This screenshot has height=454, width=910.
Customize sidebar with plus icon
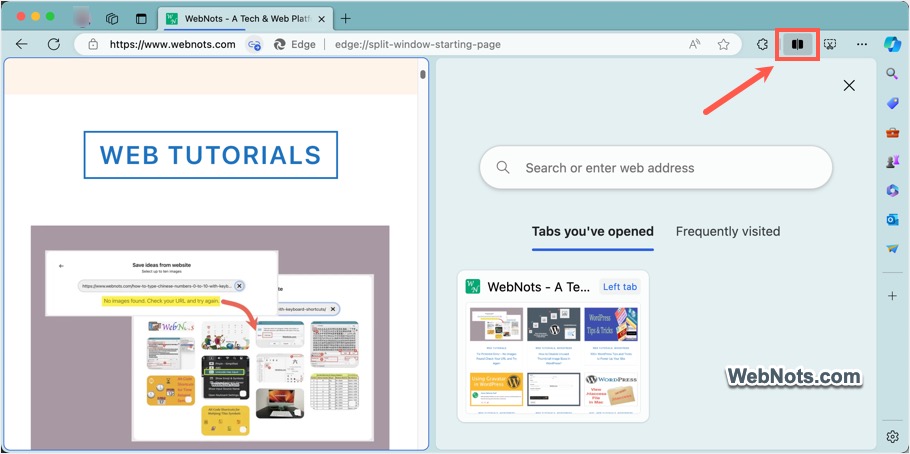pos(893,296)
